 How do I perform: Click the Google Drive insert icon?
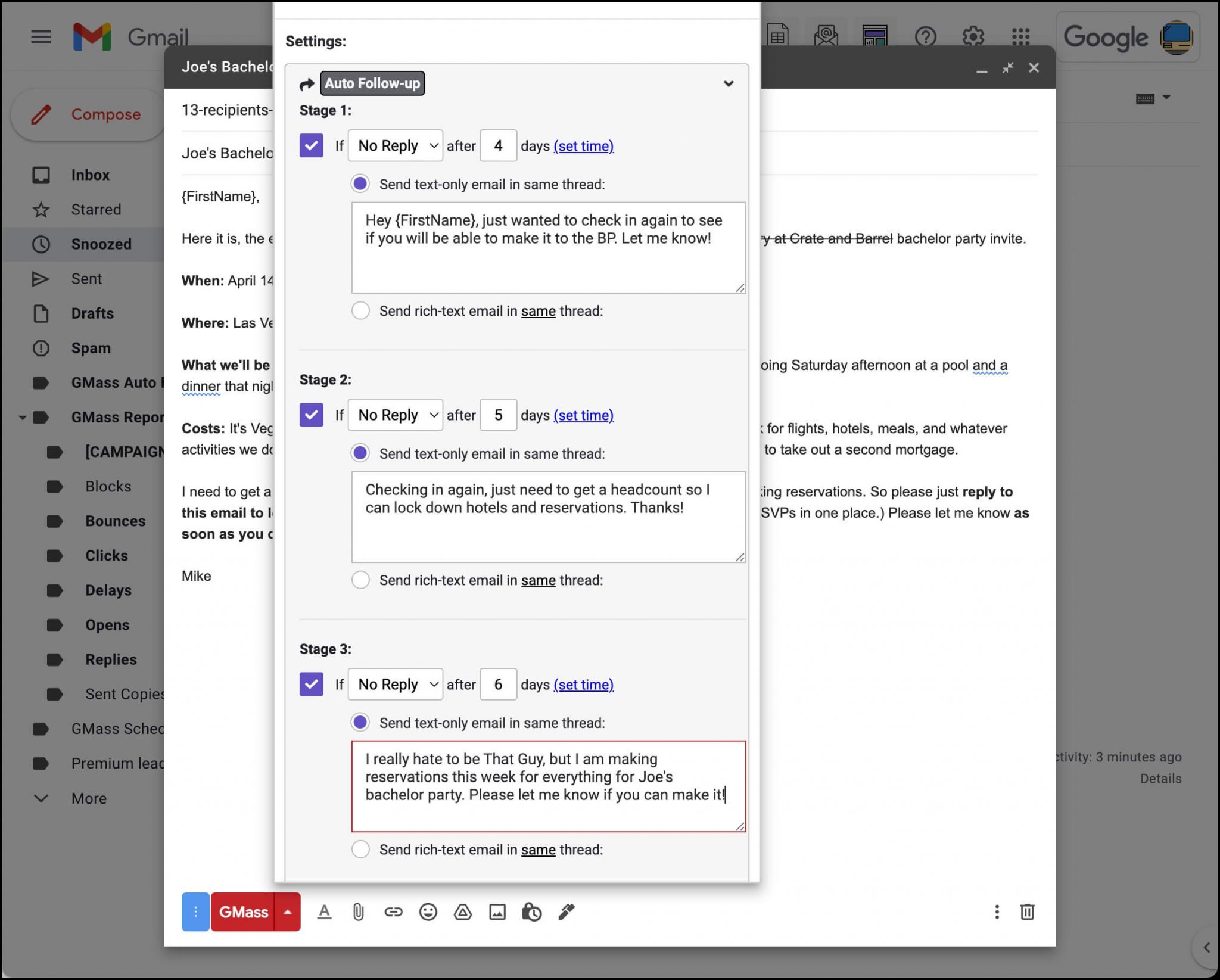(x=463, y=912)
